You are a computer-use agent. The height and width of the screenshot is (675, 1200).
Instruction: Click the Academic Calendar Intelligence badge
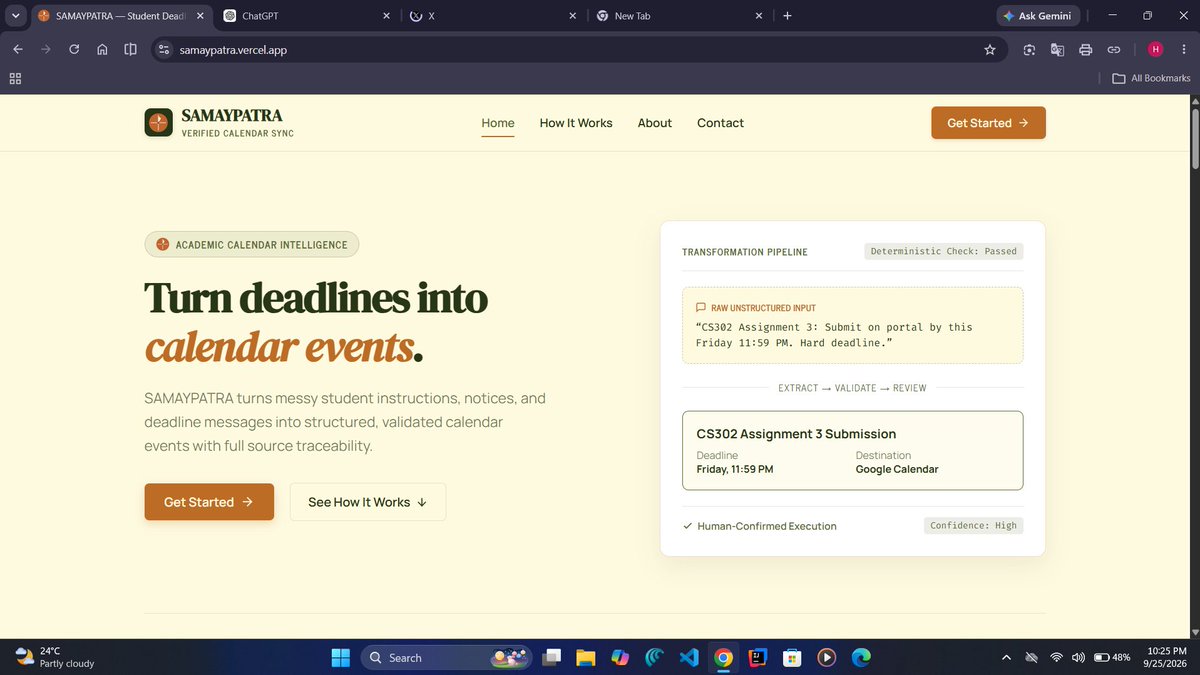252,245
